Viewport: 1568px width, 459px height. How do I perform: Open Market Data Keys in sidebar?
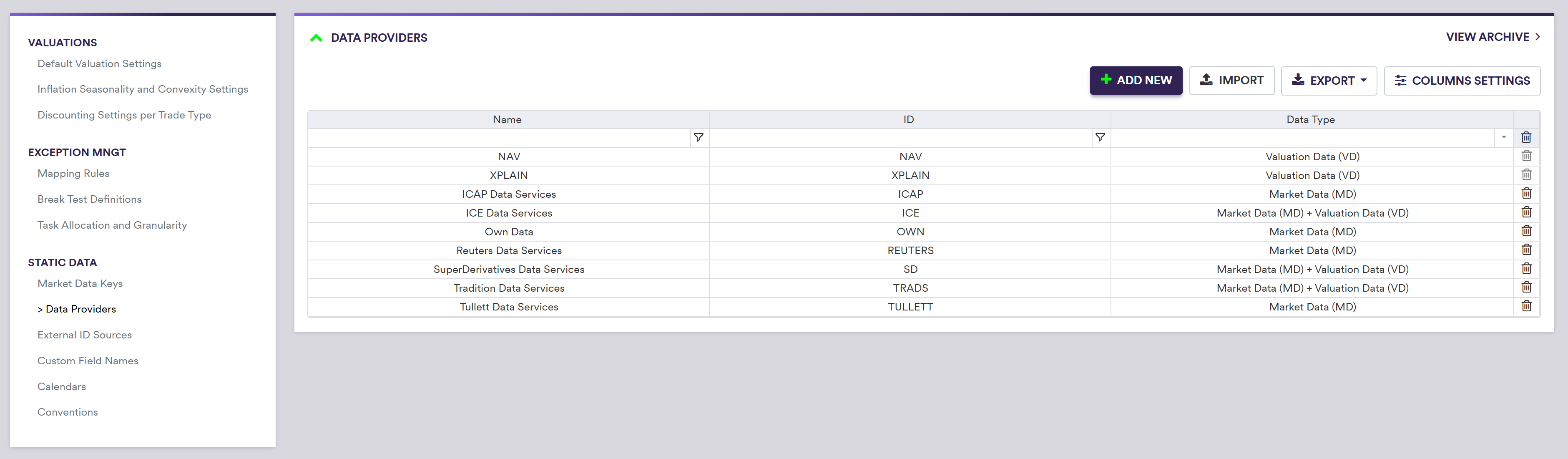(x=80, y=284)
